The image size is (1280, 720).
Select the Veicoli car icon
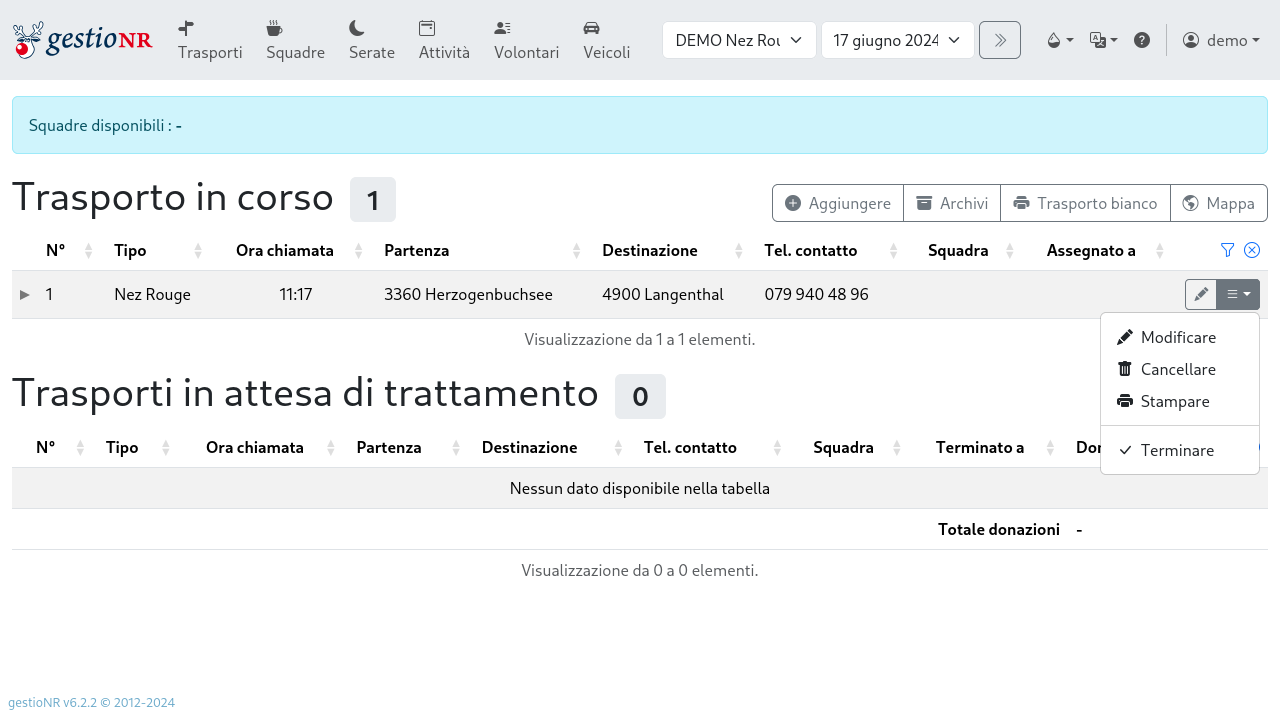point(591,27)
